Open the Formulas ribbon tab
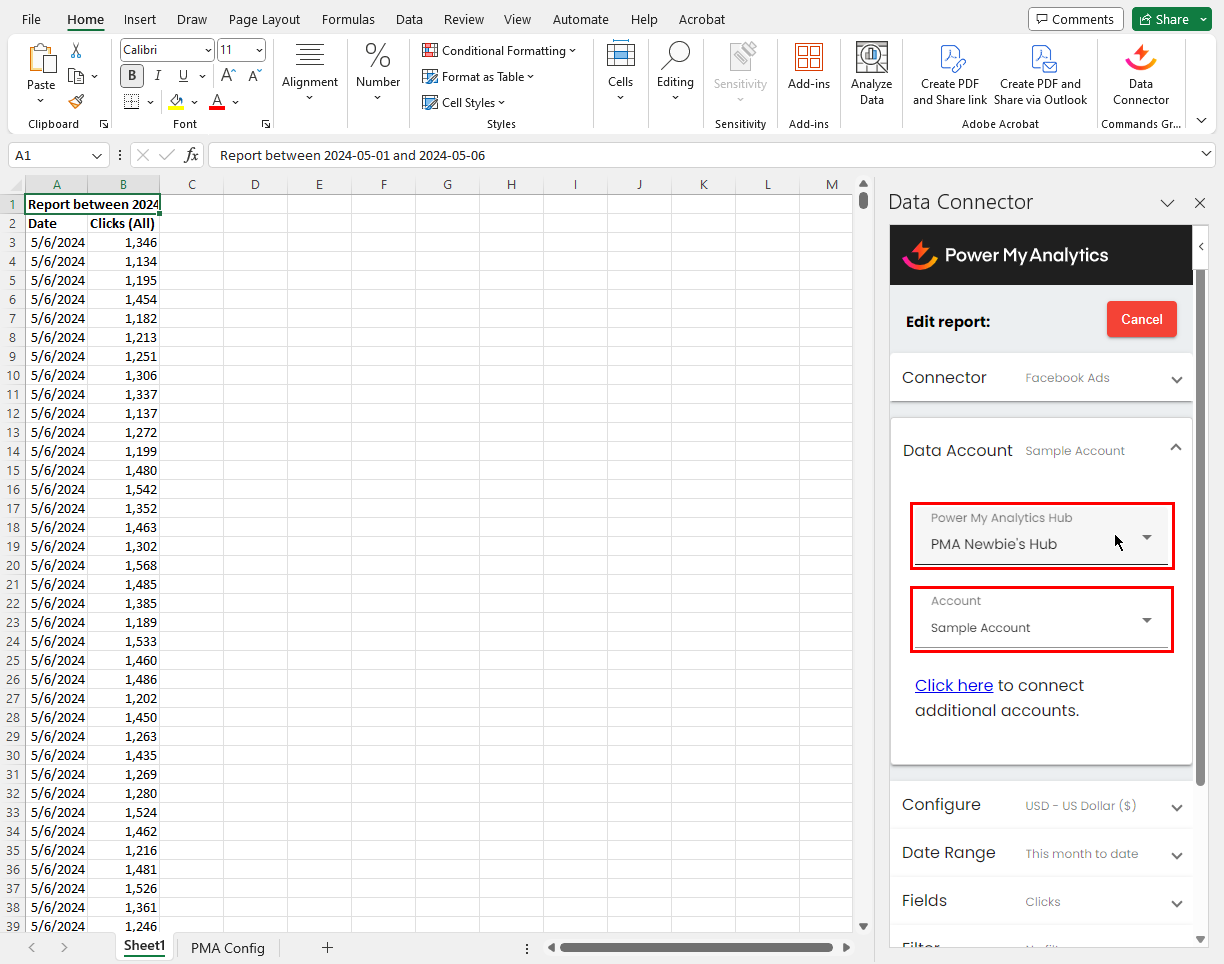The image size is (1224, 964). click(x=348, y=19)
